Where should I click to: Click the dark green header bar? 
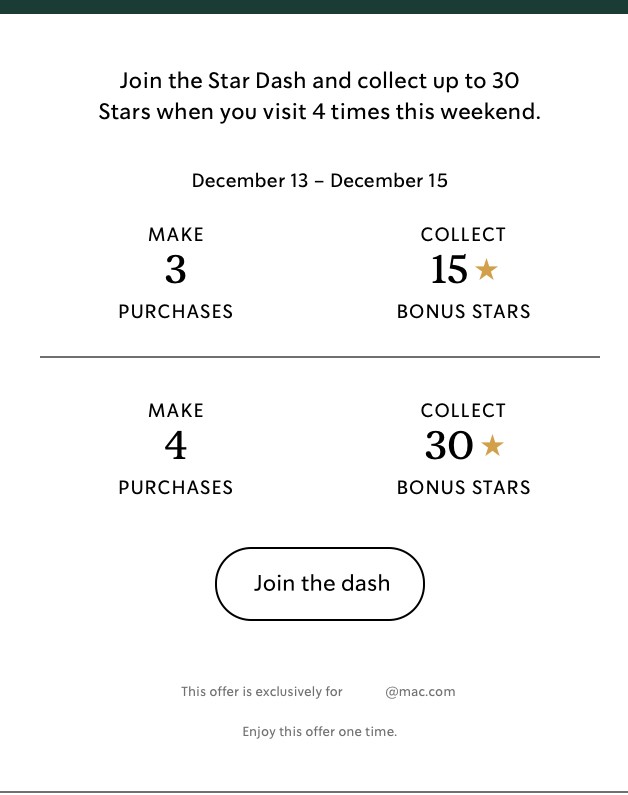[314, 7]
